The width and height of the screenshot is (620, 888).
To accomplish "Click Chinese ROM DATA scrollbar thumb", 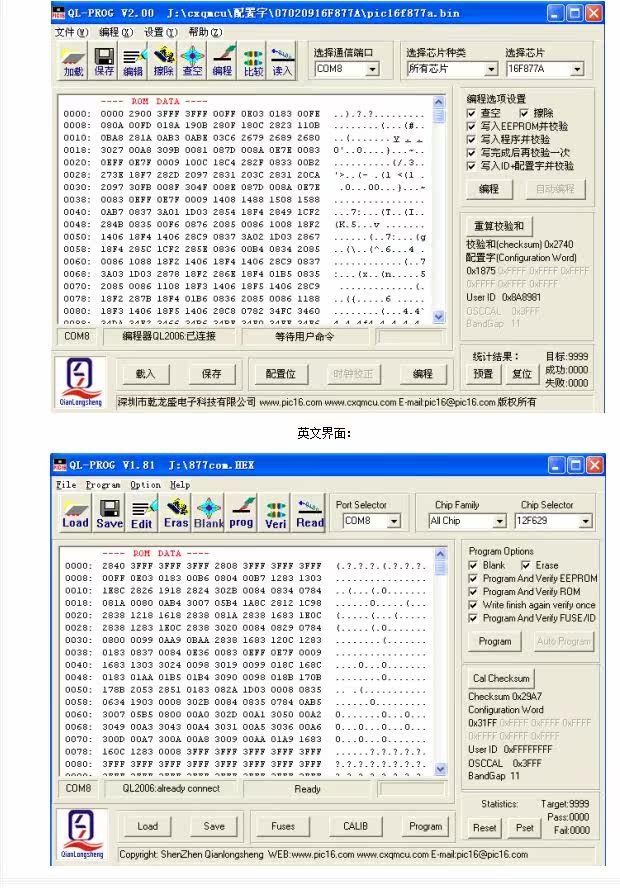I will [x=439, y=116].
